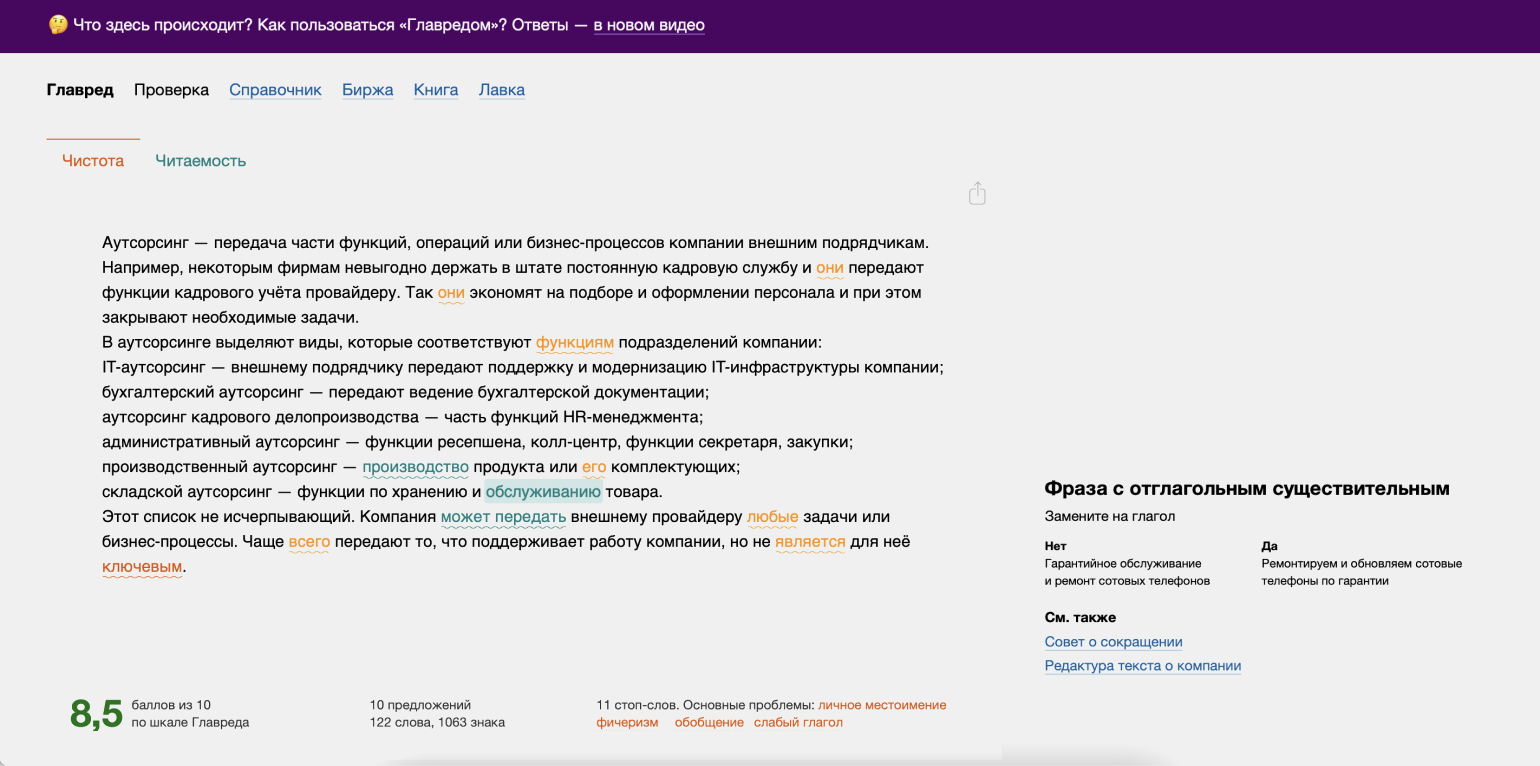Screen dimensions: 1540x766
Task: Click underlined word «производство» in the text
Action: [x=415, y=467]
